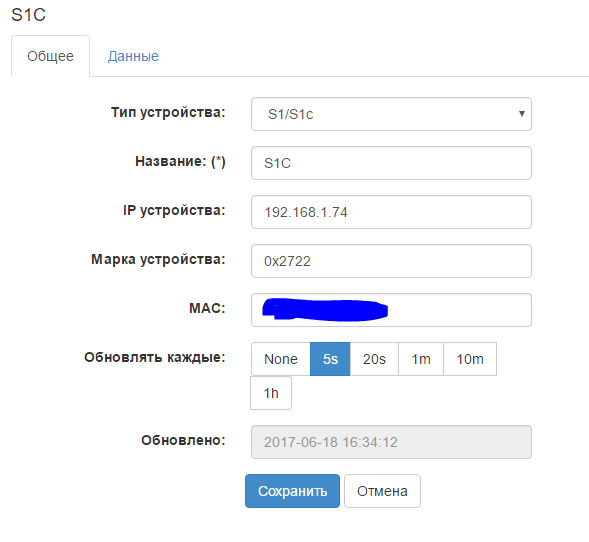Click the Тип устройства label text
Screen dimensions: 589x542
[168, 112]
